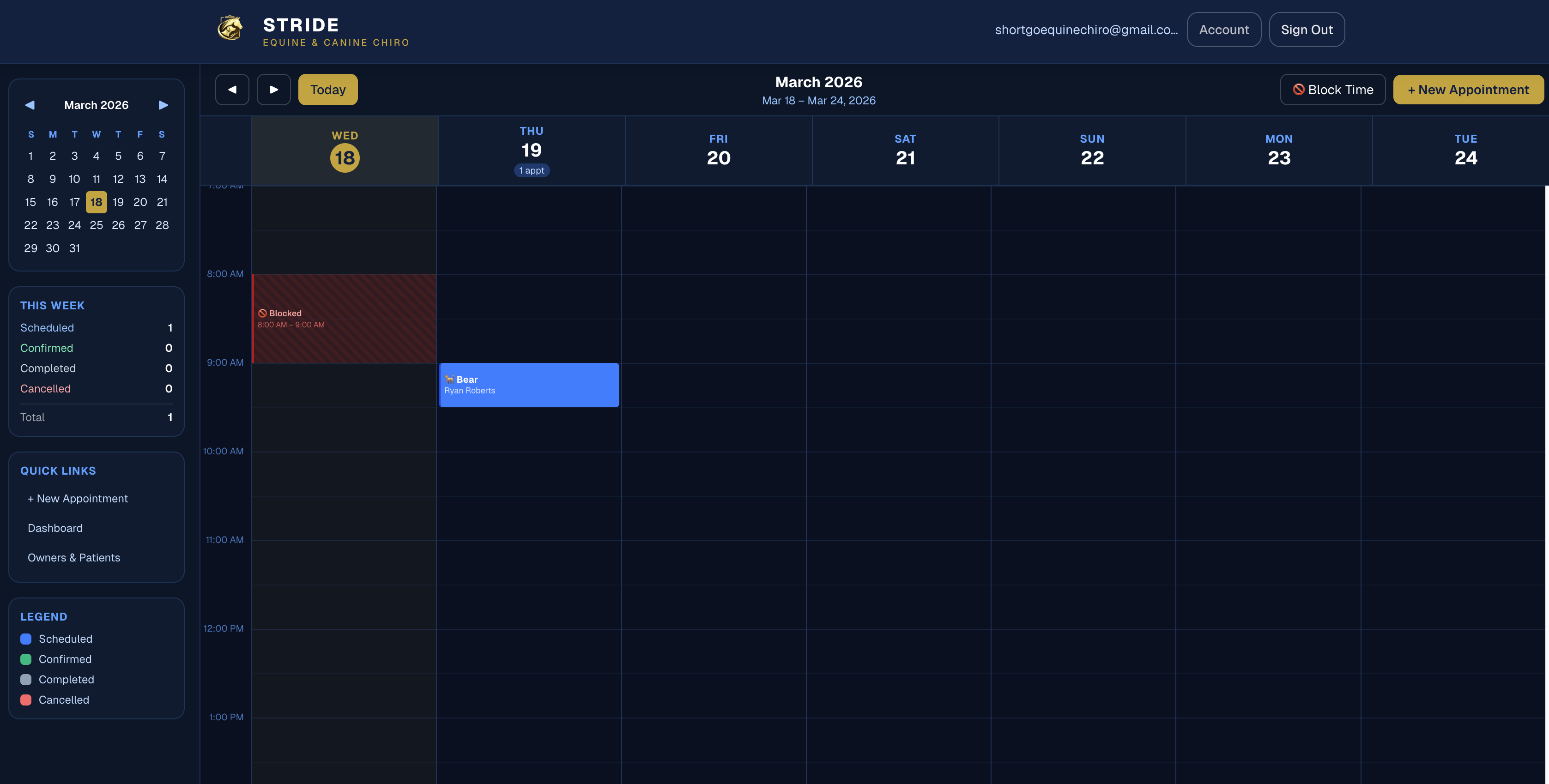
Task: Click + New Appointment under Quick Links
Action: (78, 498)
